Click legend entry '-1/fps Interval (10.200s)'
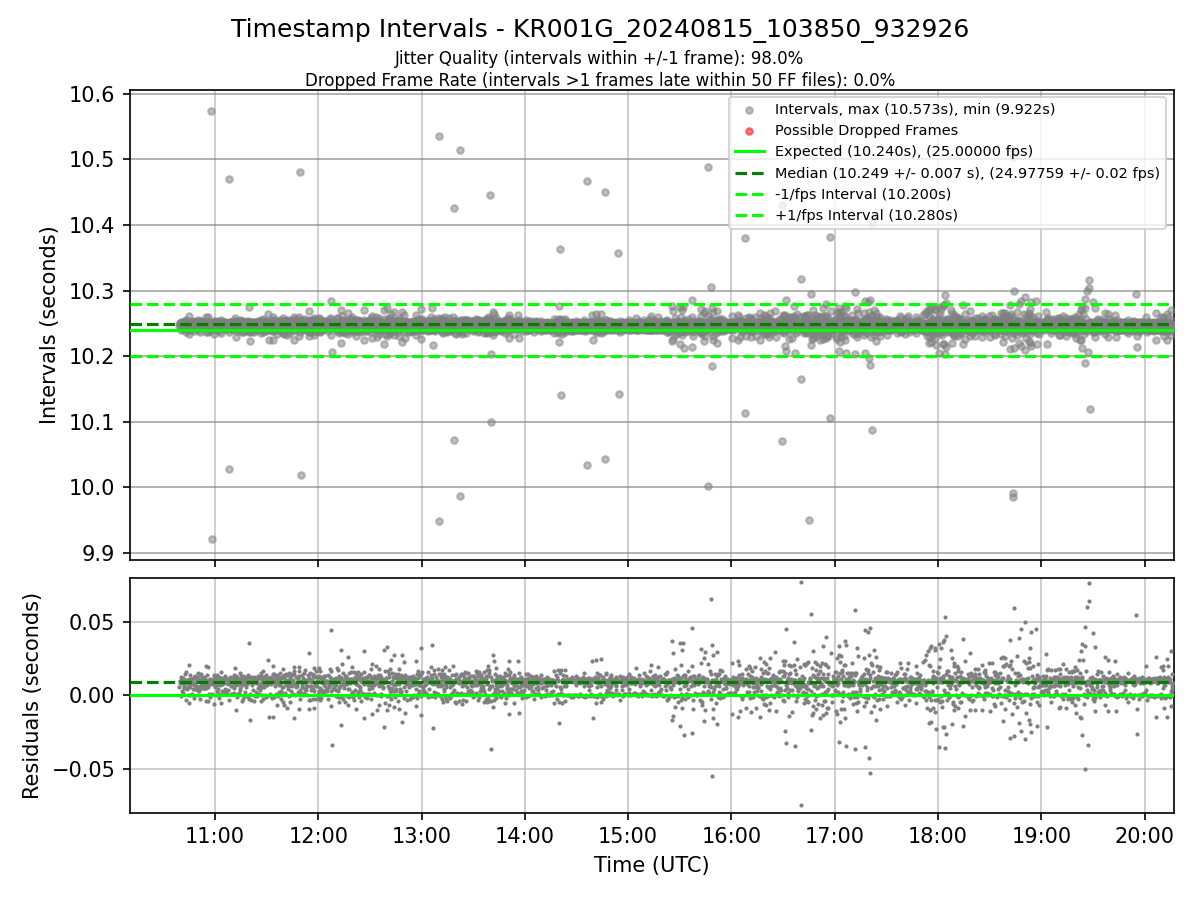Viewport: 1200px width, 900px height. [x=863, y=194]
